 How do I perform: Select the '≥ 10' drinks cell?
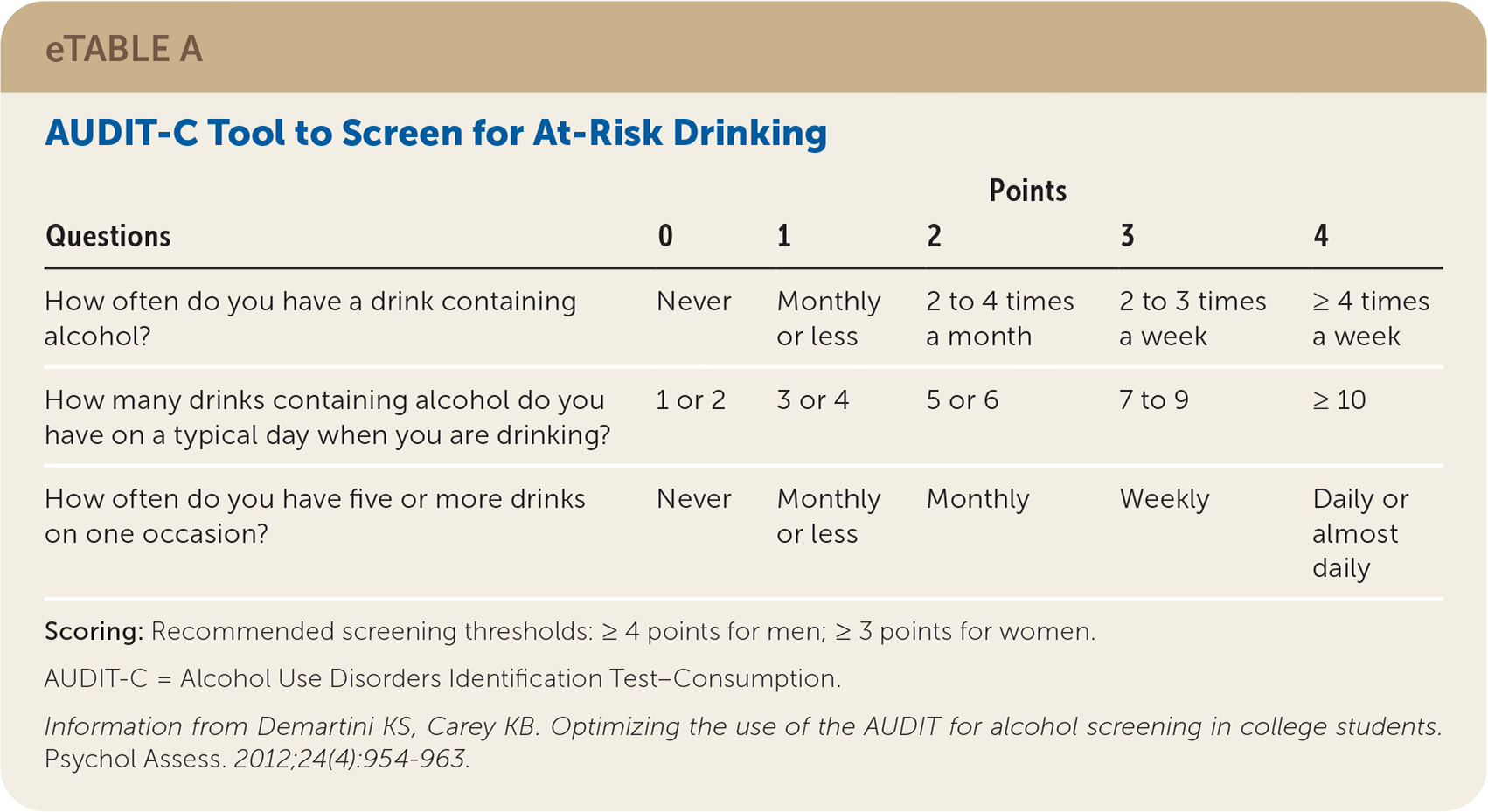(1339, 400)
